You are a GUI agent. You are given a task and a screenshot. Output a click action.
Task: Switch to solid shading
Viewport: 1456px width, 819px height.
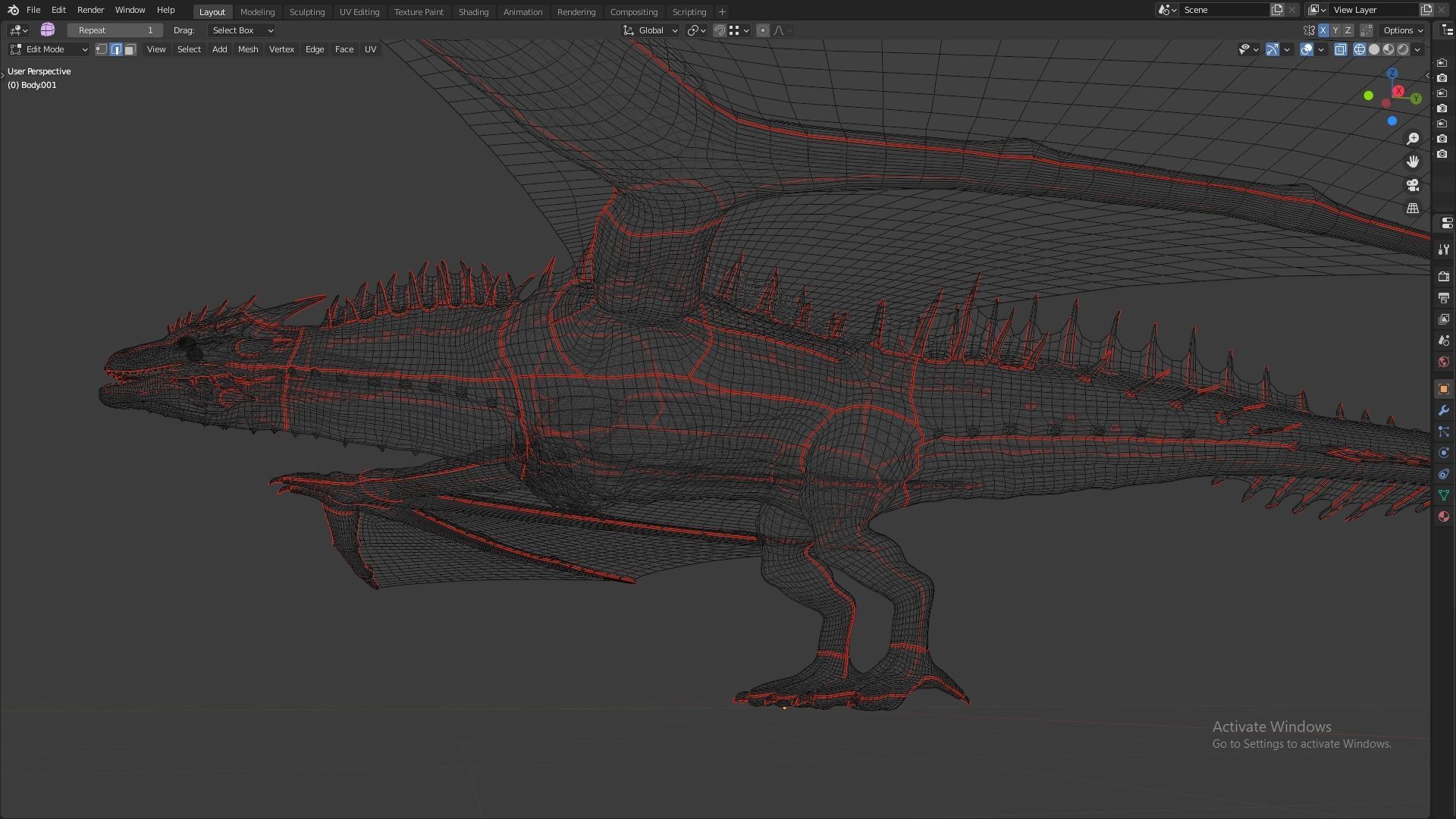click(x=1374, y=49)
